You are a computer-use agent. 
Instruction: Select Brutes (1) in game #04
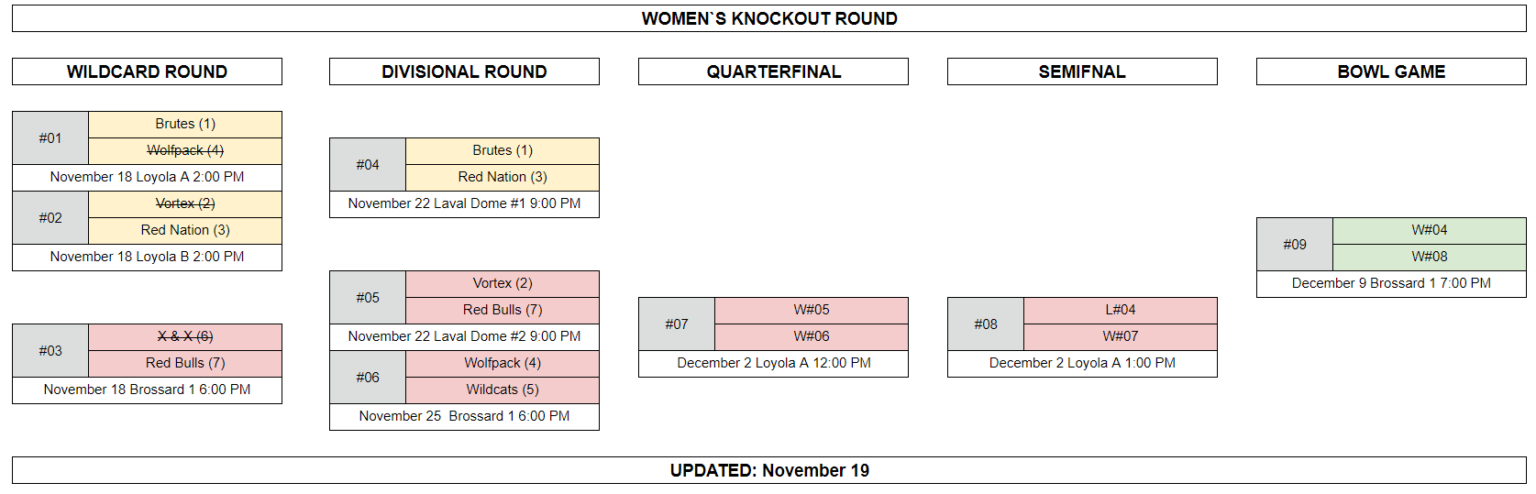(502, 151)
